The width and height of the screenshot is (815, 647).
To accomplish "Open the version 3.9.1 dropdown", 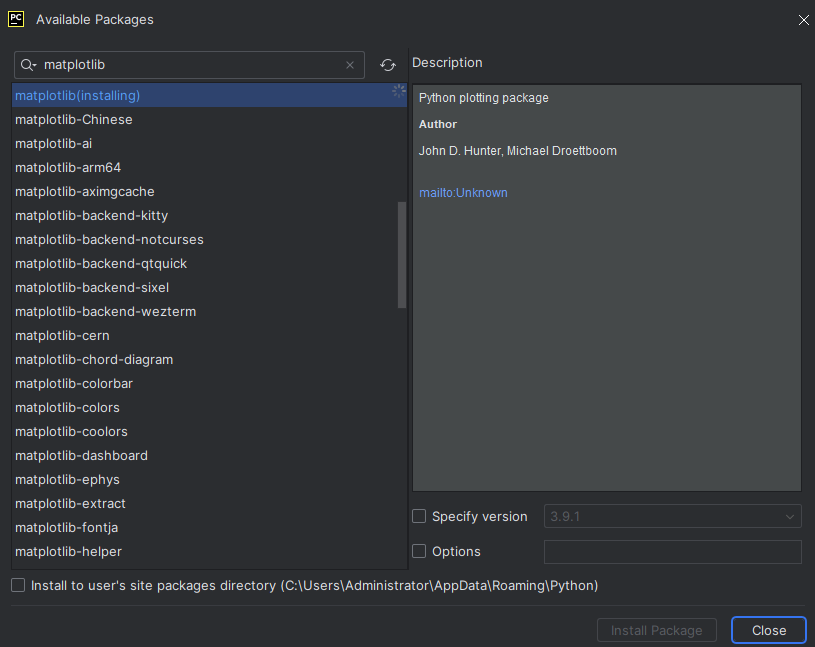I will click(673, 516).
